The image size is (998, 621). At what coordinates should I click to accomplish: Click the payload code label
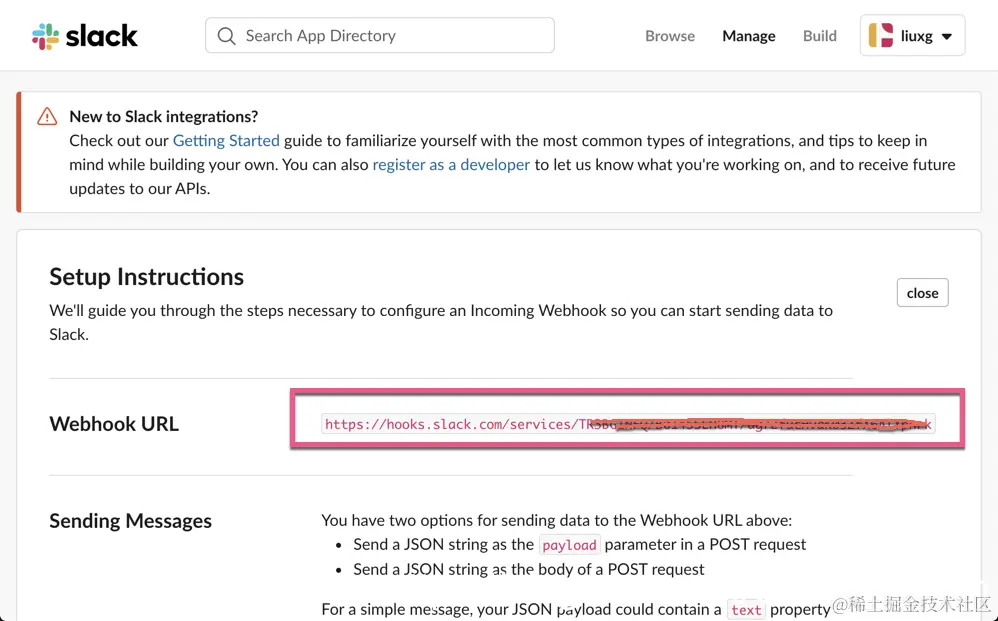click(569, 545)
